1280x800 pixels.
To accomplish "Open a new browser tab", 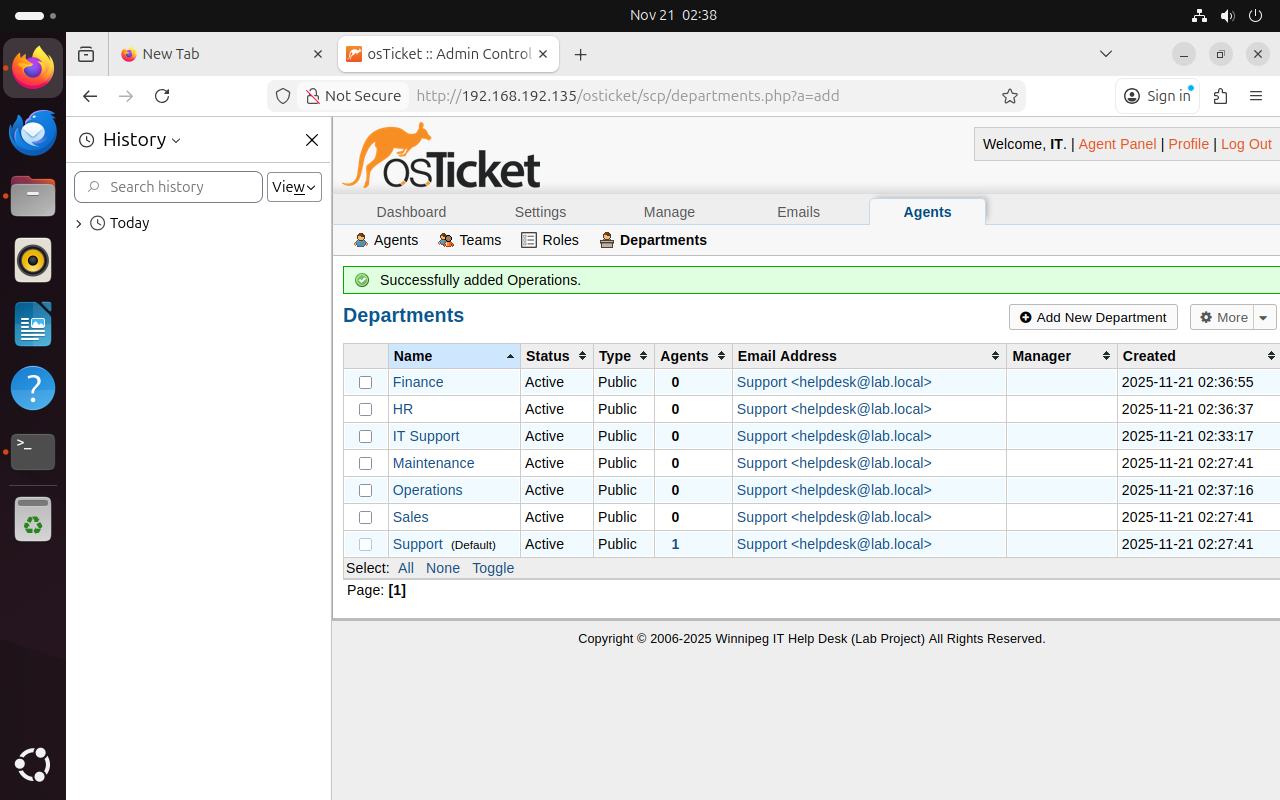I will pyautogui.click(x=580, y=54).
